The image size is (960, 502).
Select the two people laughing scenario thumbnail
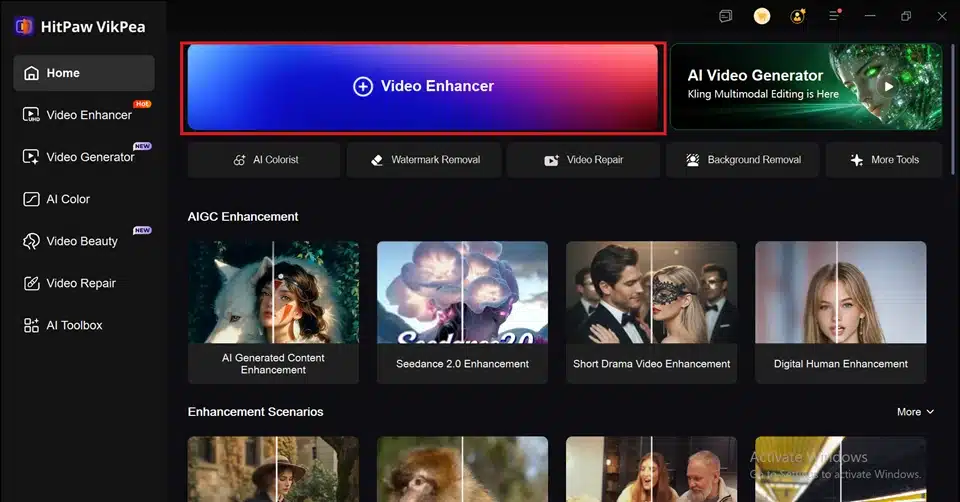point(651,469)
